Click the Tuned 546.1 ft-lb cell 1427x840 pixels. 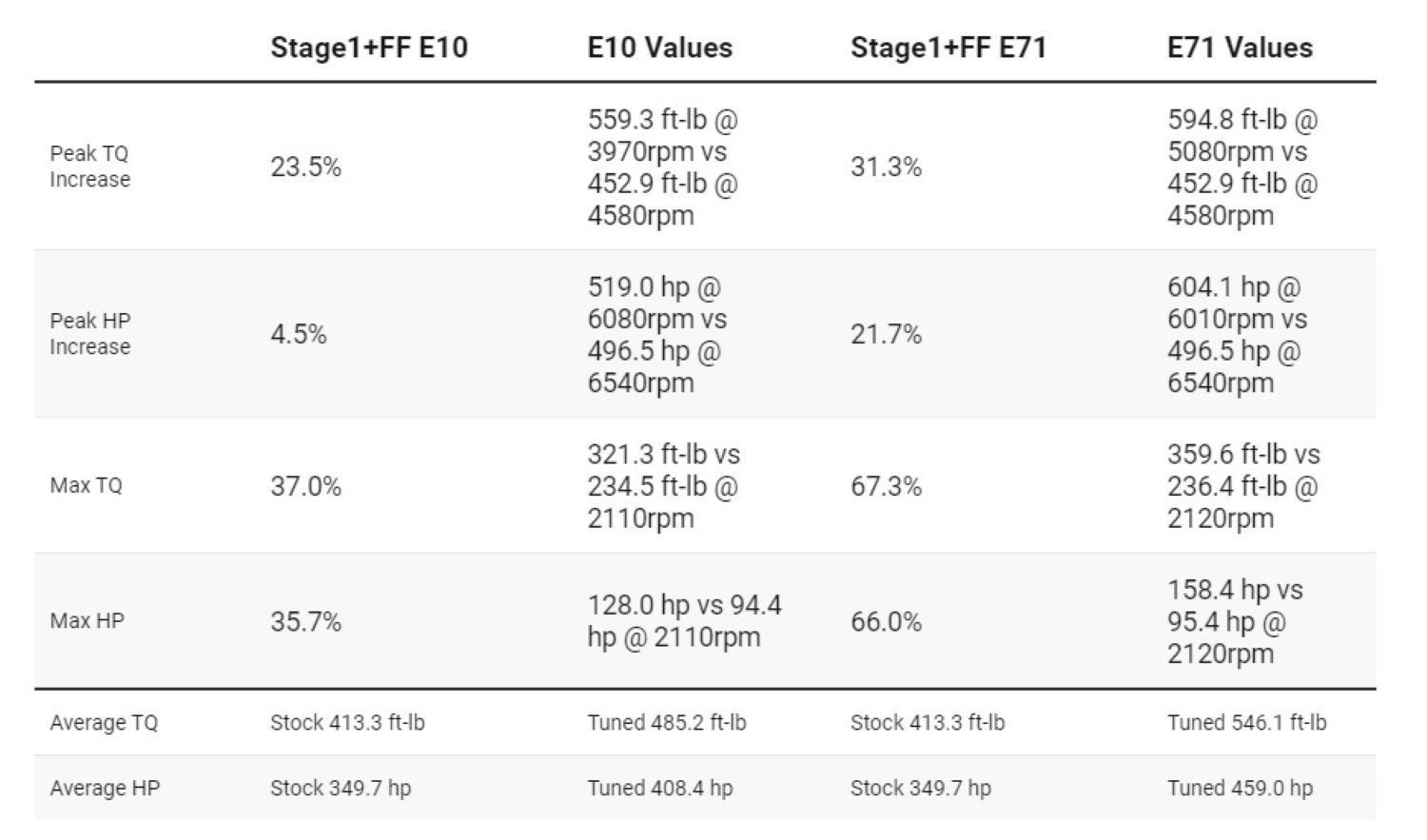click(1246, 723)
